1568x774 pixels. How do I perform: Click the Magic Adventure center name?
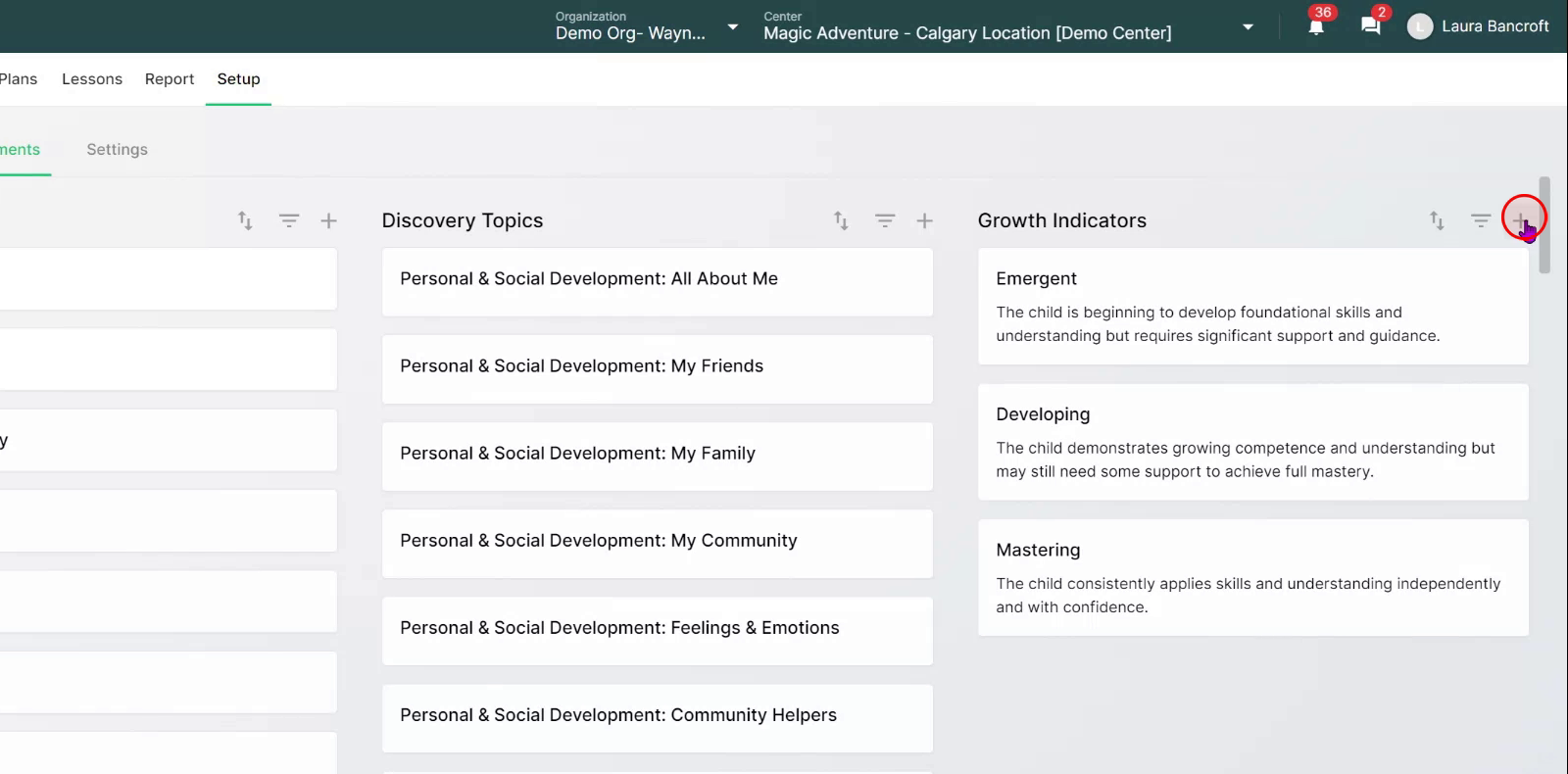[967, 33]
